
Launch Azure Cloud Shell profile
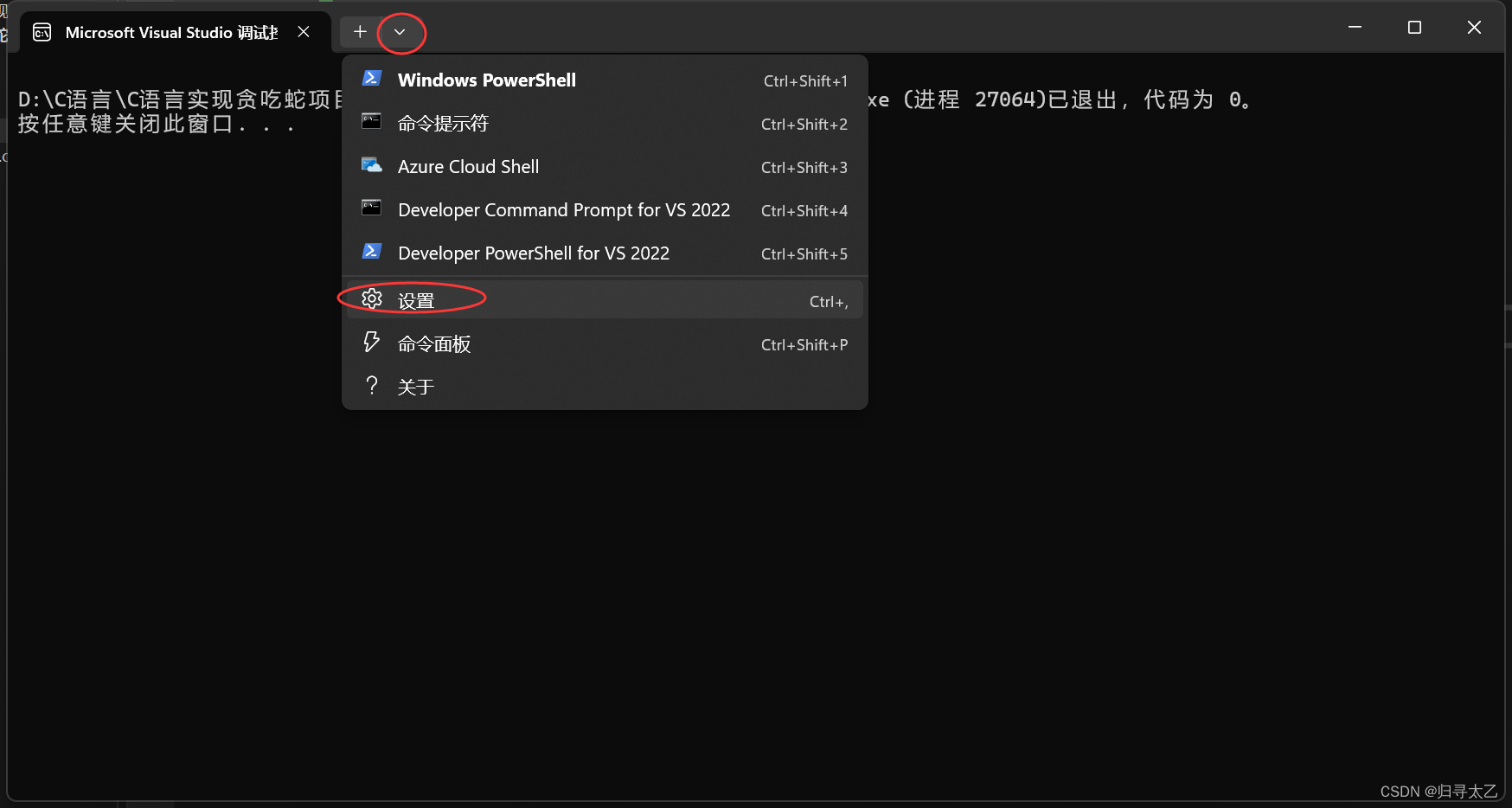point(605,167)
